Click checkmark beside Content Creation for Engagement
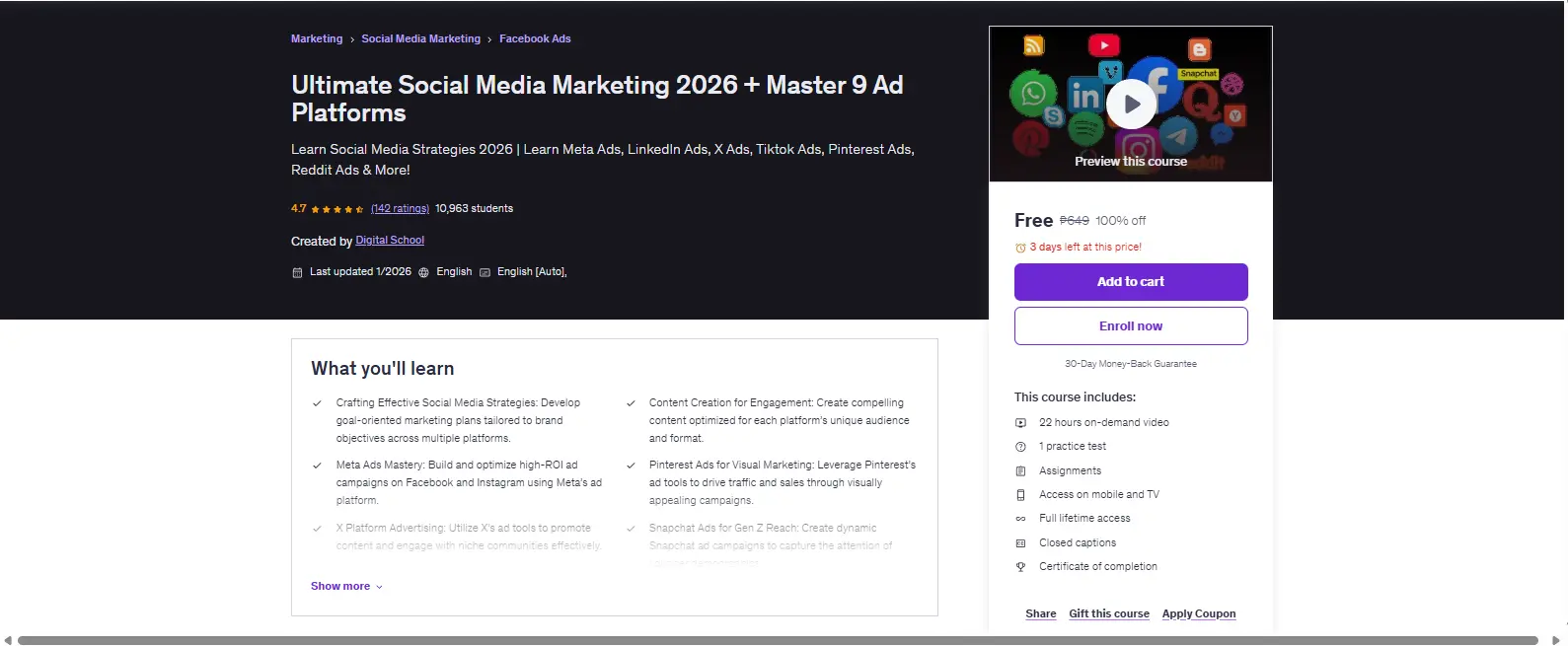 click(x=631, y=403)
